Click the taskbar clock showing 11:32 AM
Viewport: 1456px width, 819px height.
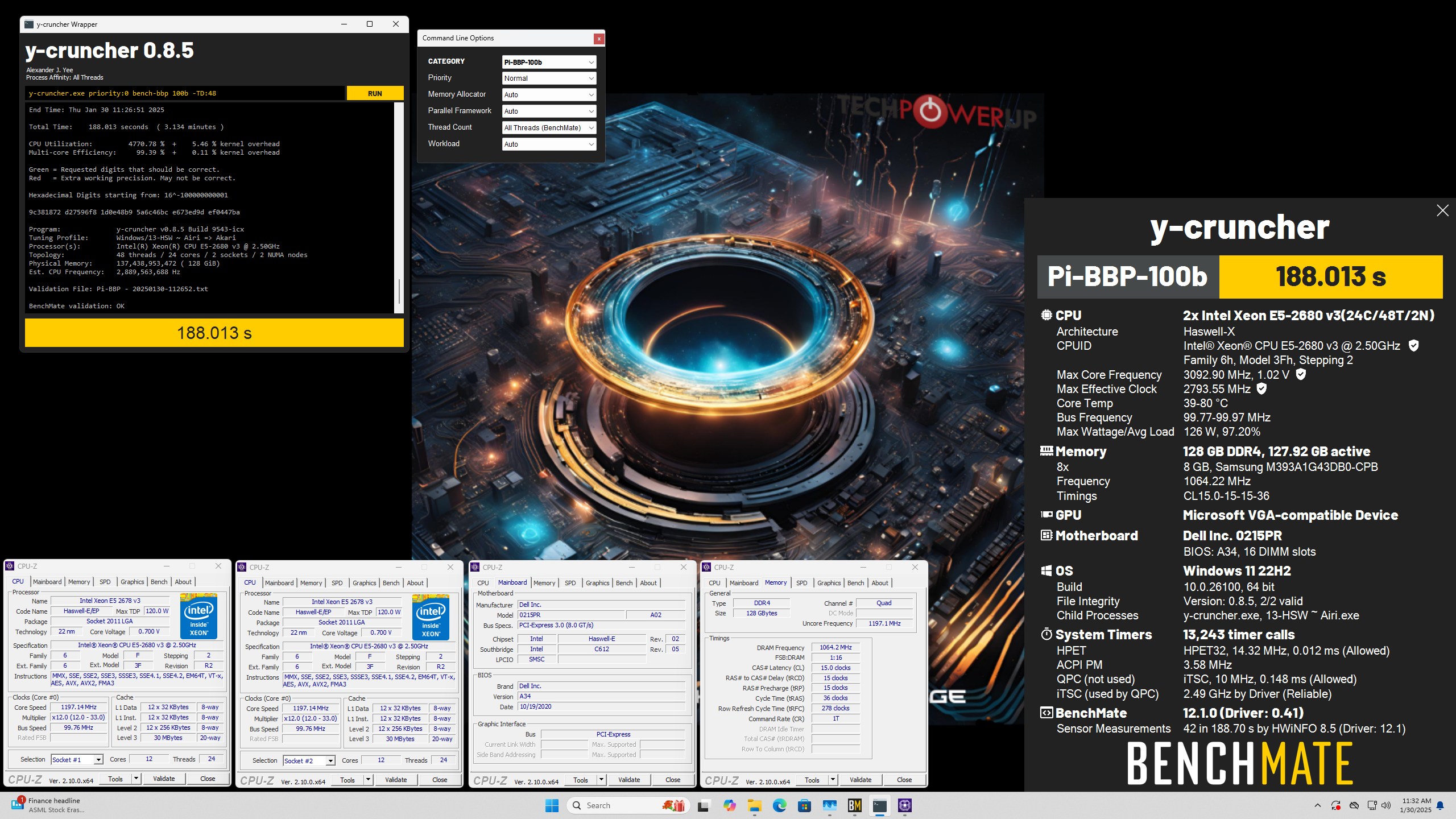pos(1416,805)
